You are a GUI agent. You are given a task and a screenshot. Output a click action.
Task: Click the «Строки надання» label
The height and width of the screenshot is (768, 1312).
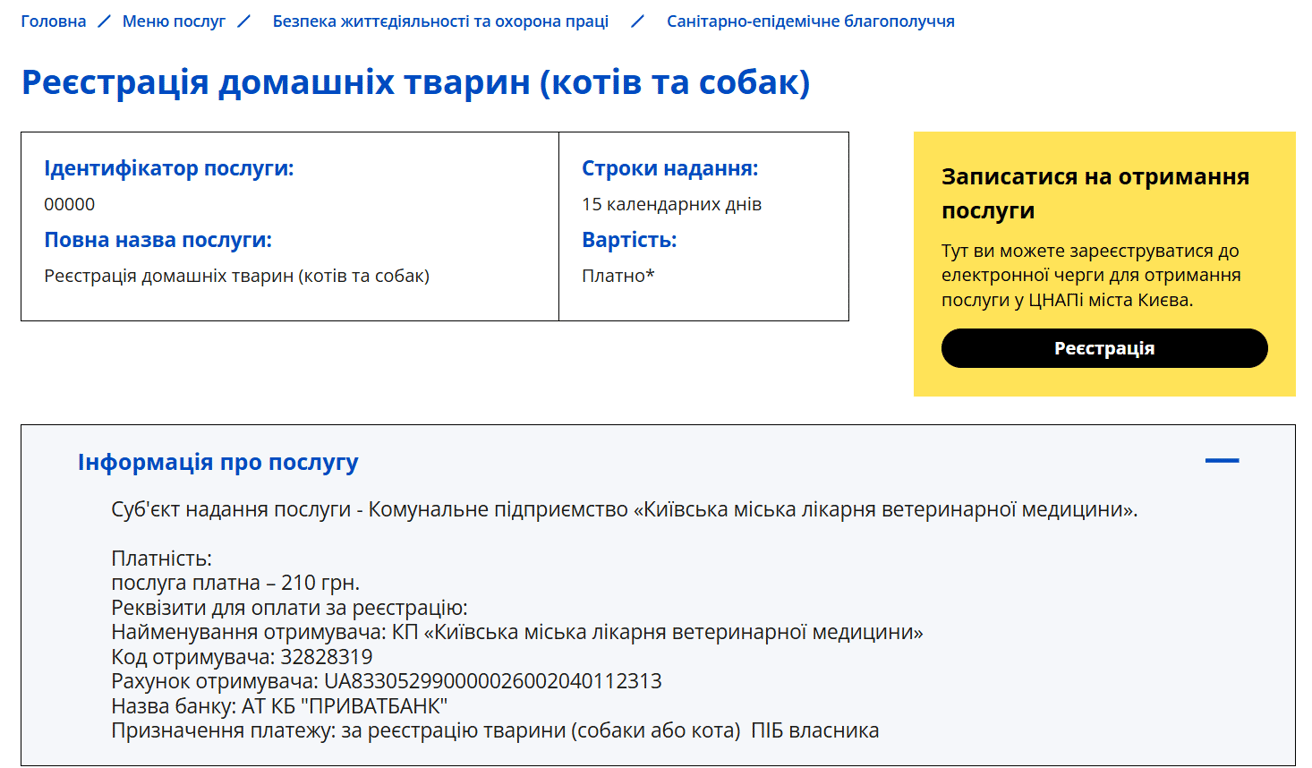670,168
